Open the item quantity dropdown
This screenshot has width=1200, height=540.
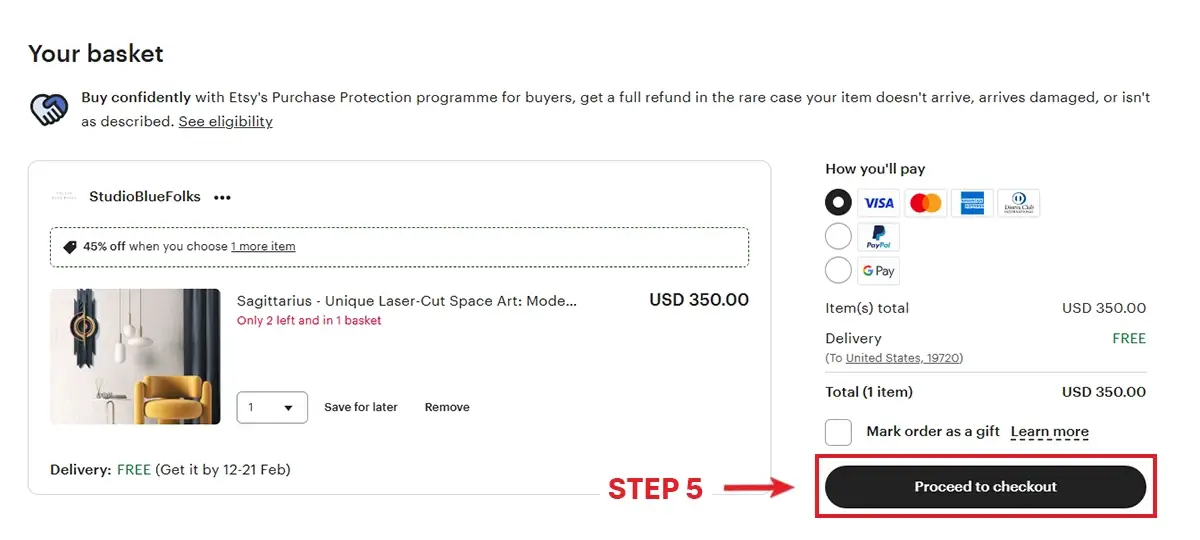point(272,408)
